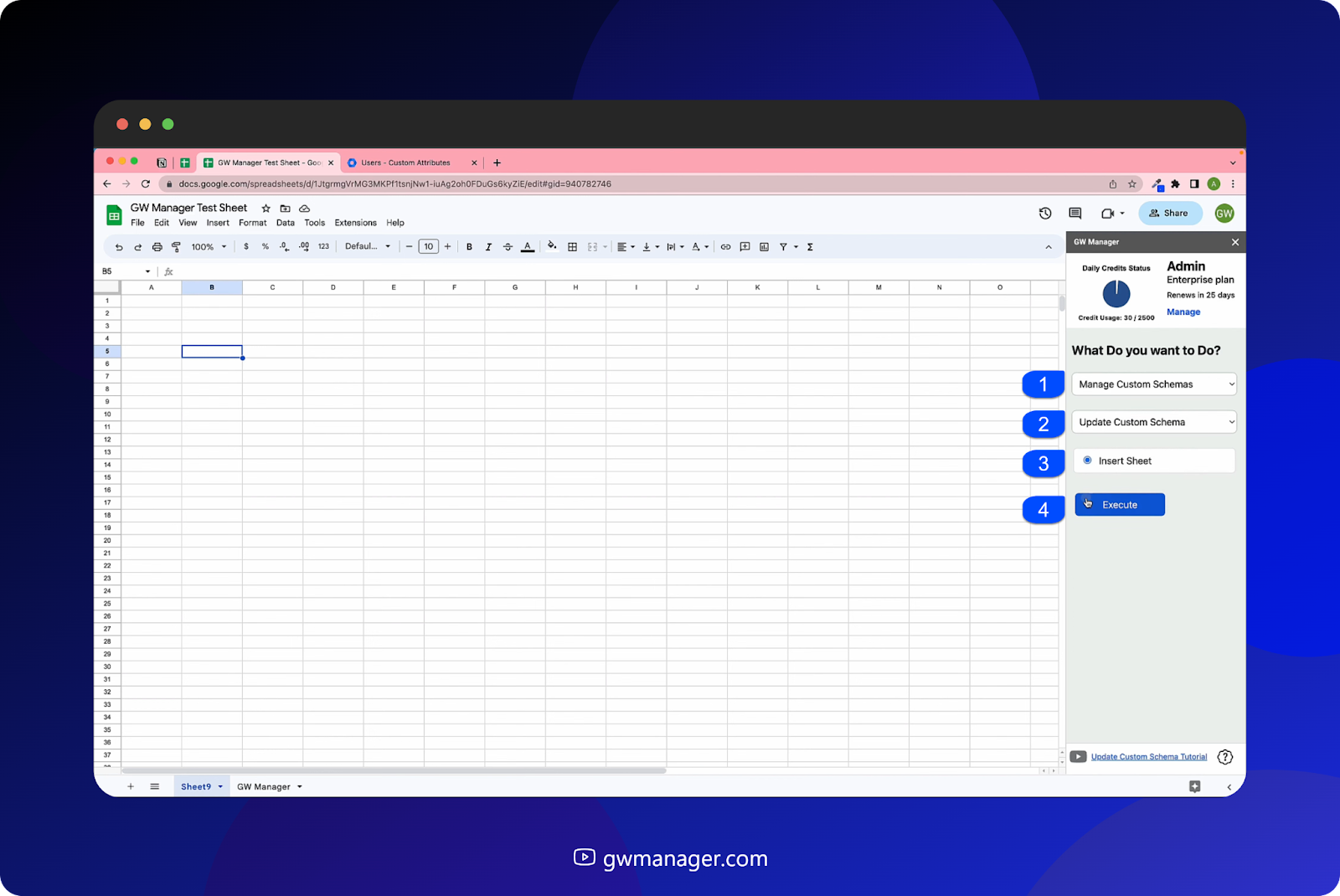Open the Functions (sigma) menu icon
The image size is (1340, 896).
[810, 246]
